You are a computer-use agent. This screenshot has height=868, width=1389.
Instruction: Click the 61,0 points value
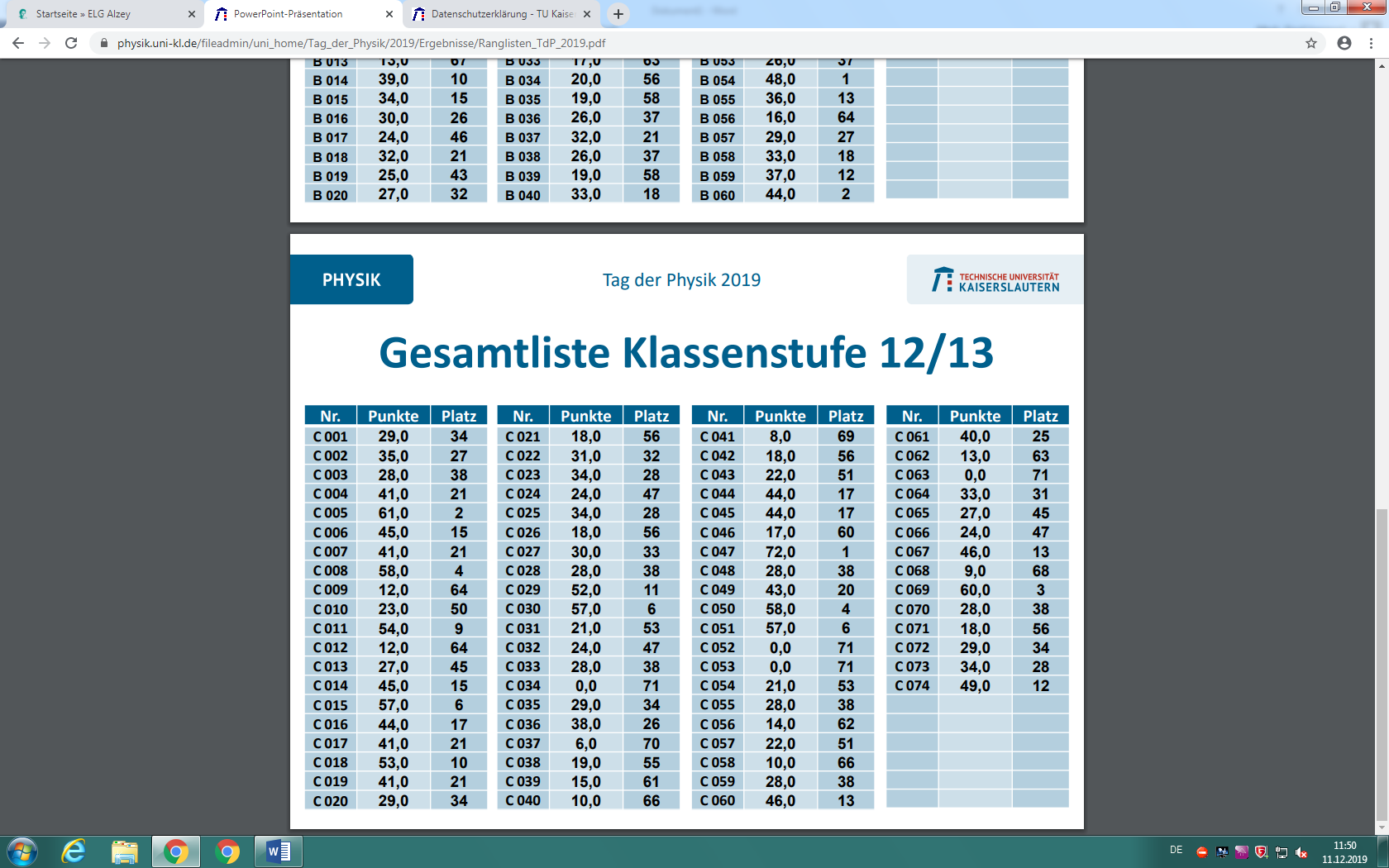(x=394, y=513)
